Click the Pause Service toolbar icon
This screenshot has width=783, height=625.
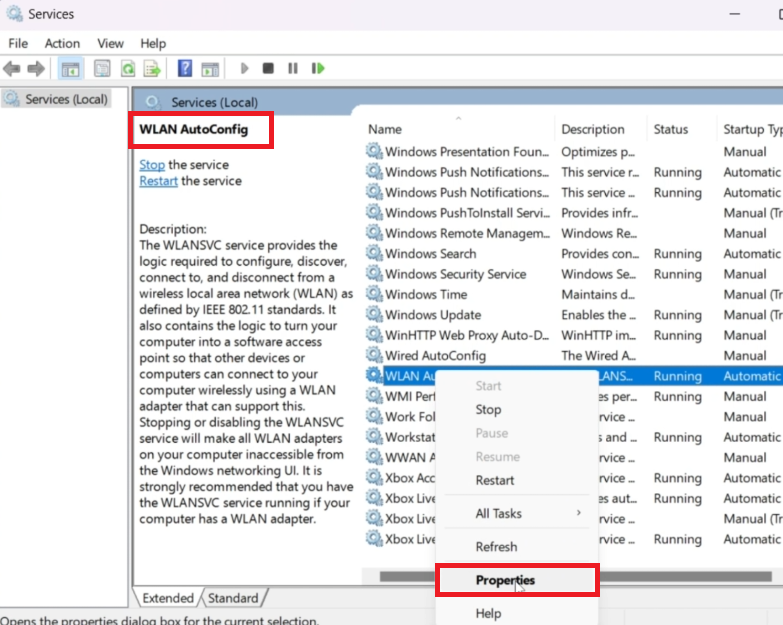293,69
